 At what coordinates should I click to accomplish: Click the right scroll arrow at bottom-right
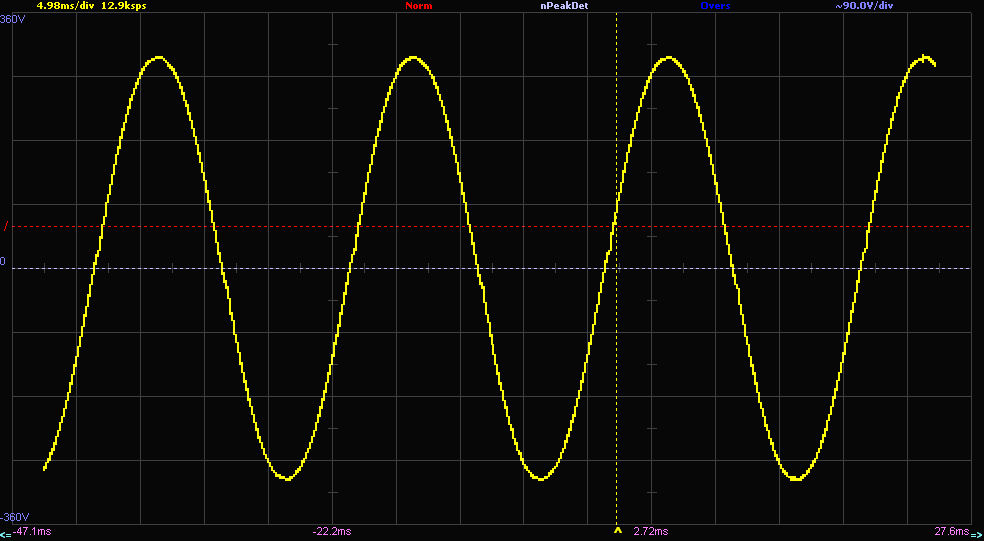click(977, 532)
